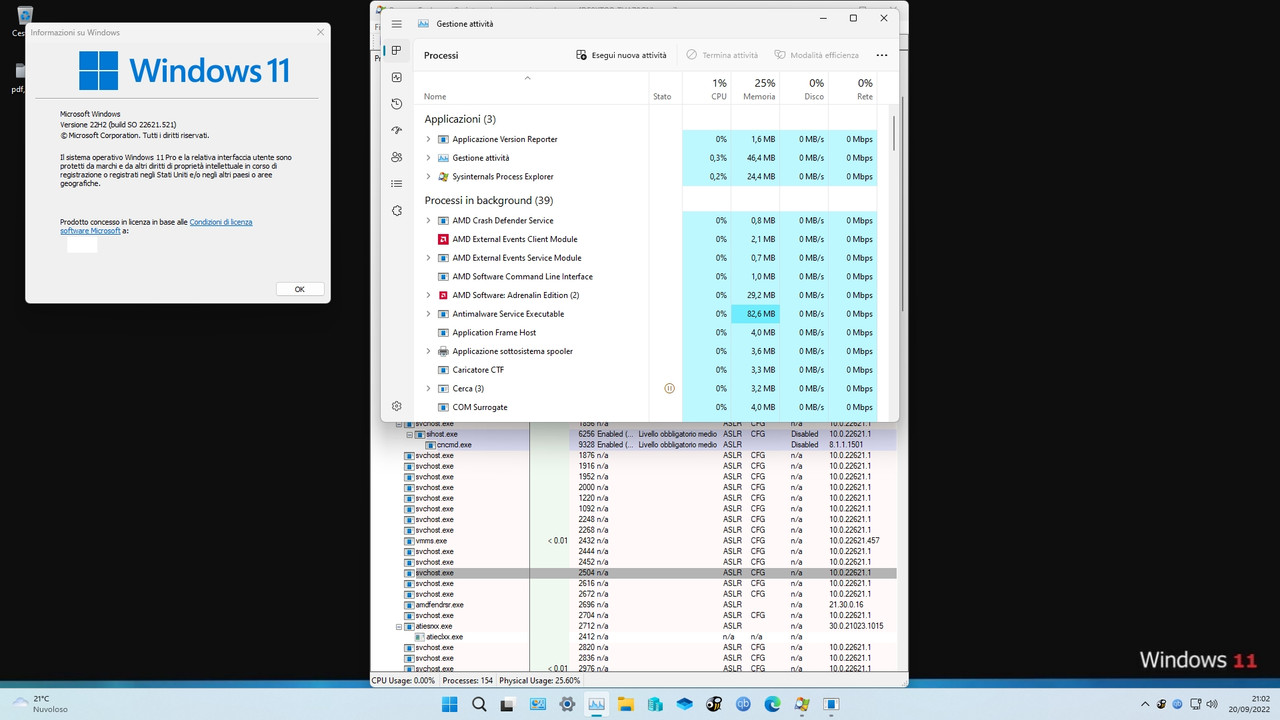Open qBittorrent from the taskbar

(x=743, y=704)
